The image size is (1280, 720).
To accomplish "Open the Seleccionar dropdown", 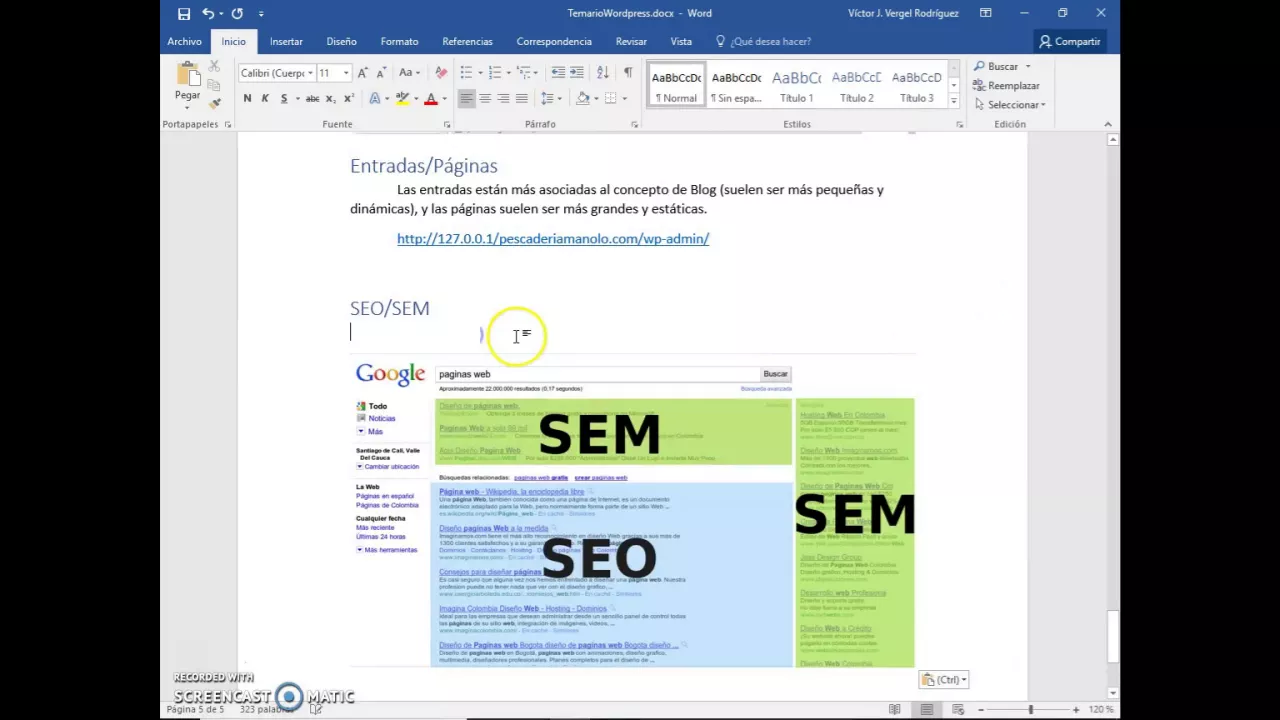I will (1010, 105).
